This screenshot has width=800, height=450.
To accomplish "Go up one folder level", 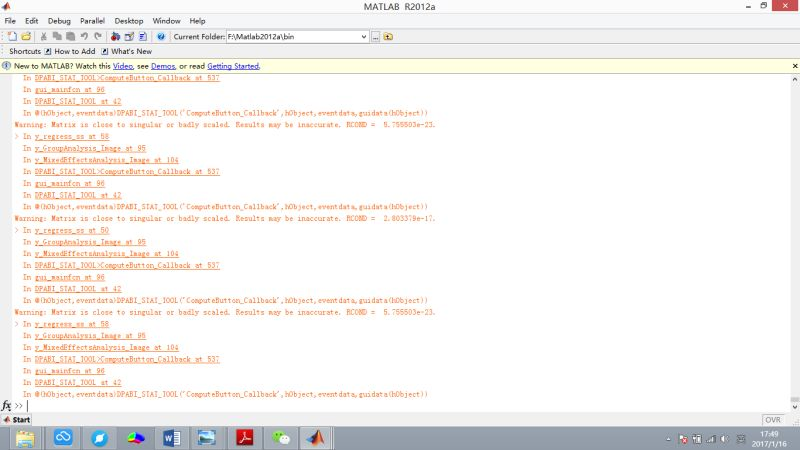I will pos(388,36).
